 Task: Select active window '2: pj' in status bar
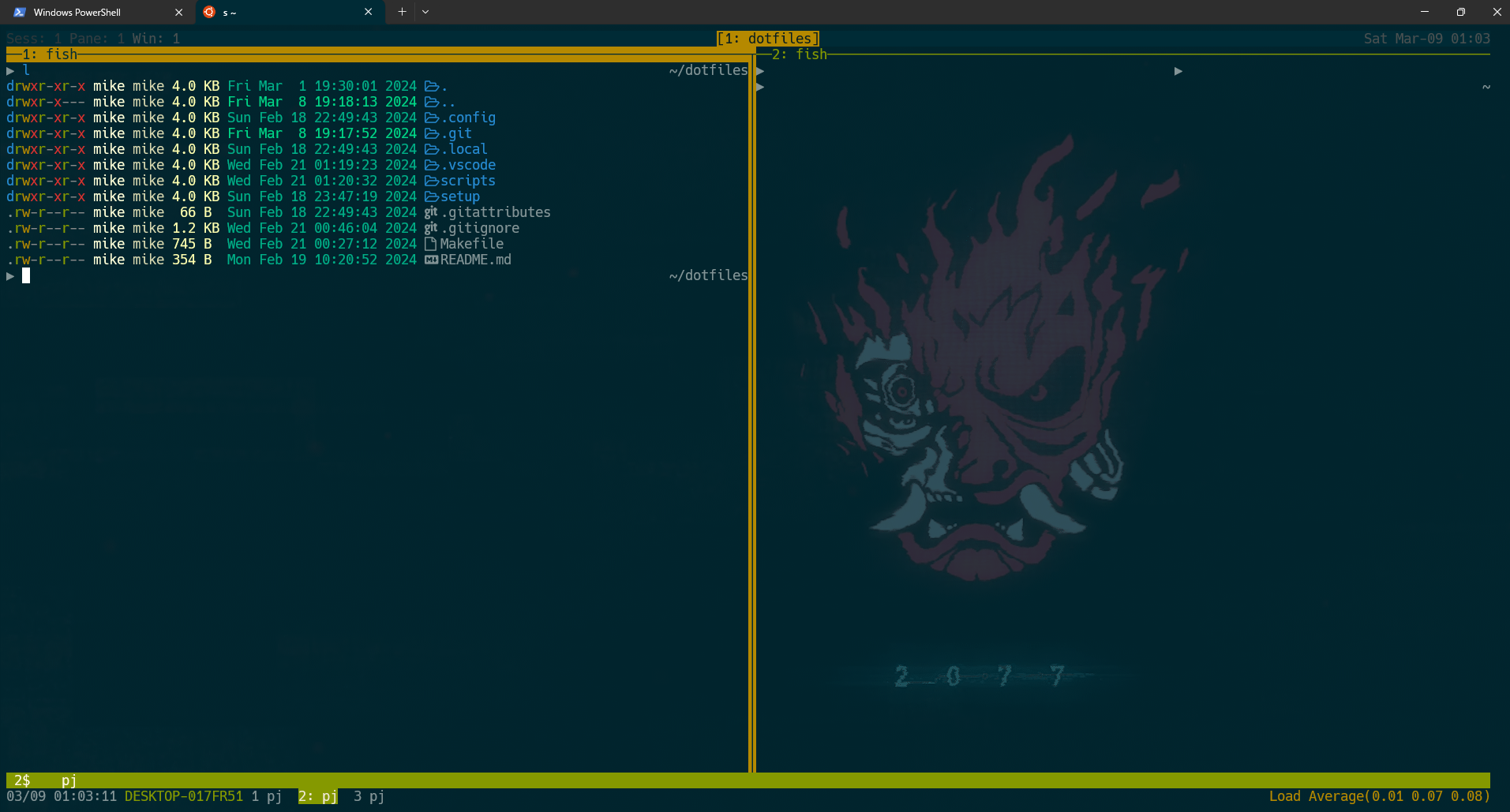[318, 796]
